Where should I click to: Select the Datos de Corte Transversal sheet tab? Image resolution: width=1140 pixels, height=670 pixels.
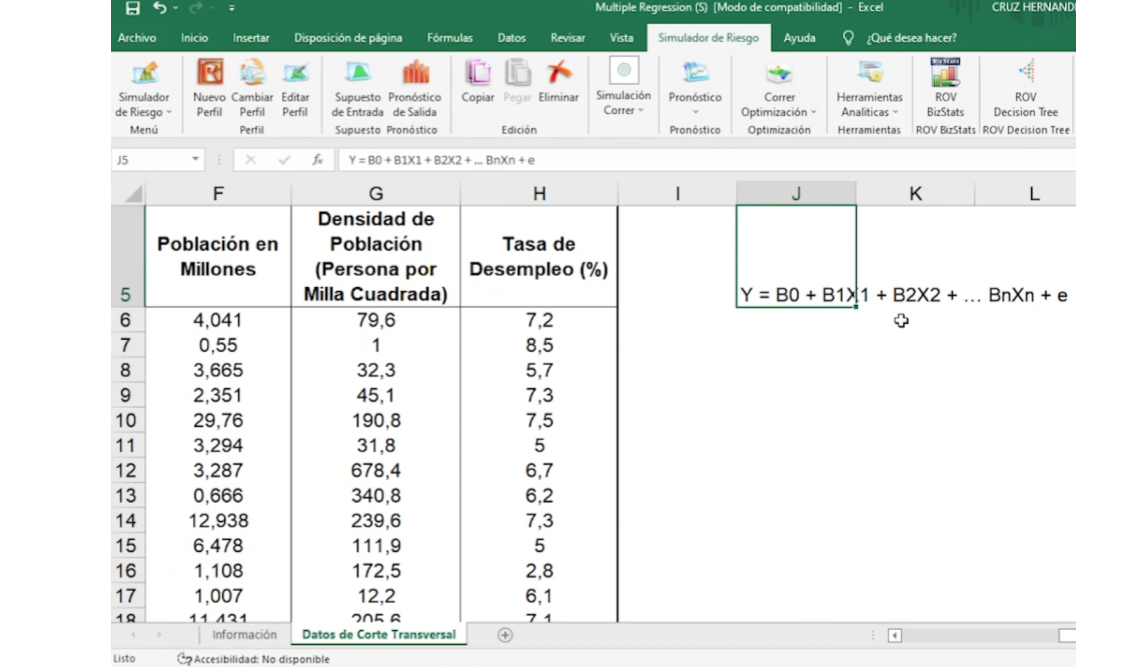click(379, 635)
